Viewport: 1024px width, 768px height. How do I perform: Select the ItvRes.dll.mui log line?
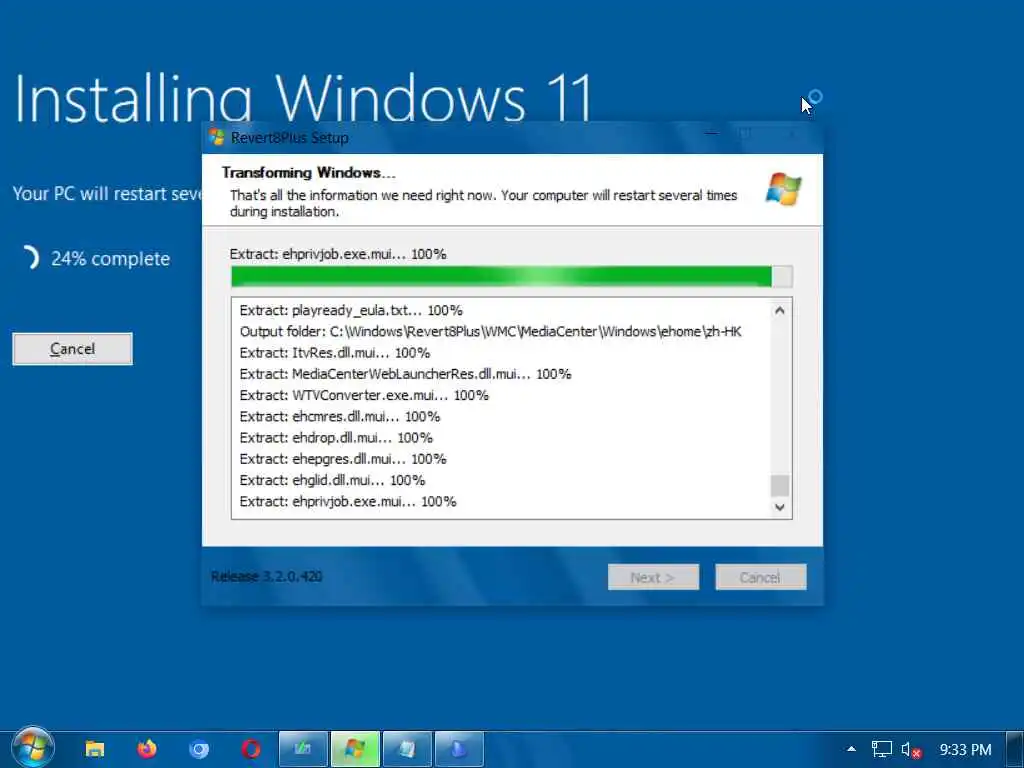334,353
